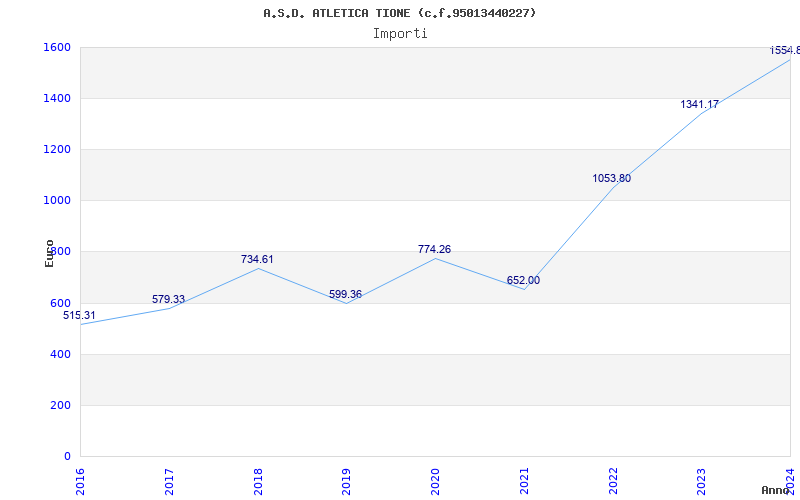This screenshot has width=800, height=500.
Task: Click the x-axis year 2021
Action: [x=524, y=482]
